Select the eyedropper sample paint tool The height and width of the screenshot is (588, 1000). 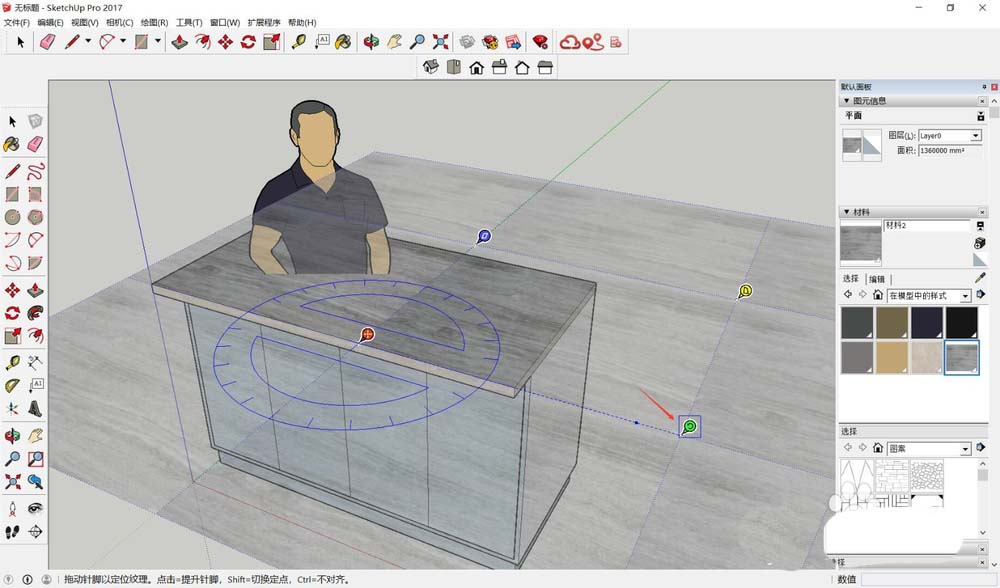pos(980,279)
